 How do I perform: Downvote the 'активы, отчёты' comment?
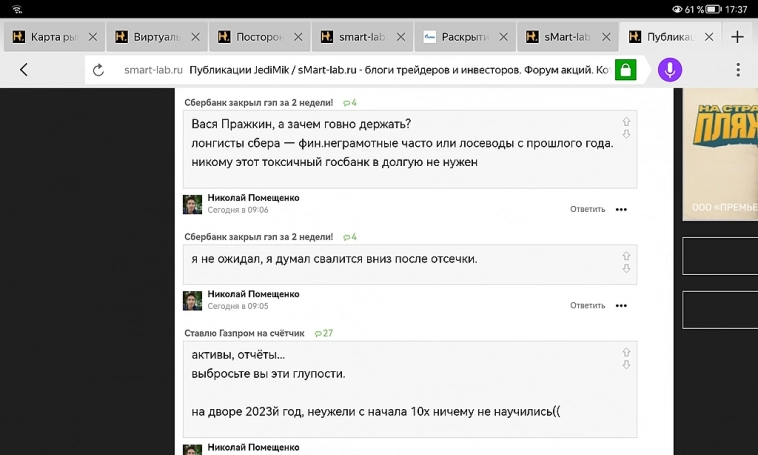pos(626,366)
